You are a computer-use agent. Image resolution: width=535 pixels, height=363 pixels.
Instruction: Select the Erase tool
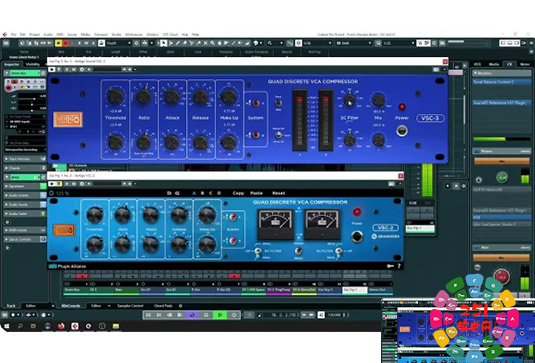pyautogui.click(x=185, y=43)
